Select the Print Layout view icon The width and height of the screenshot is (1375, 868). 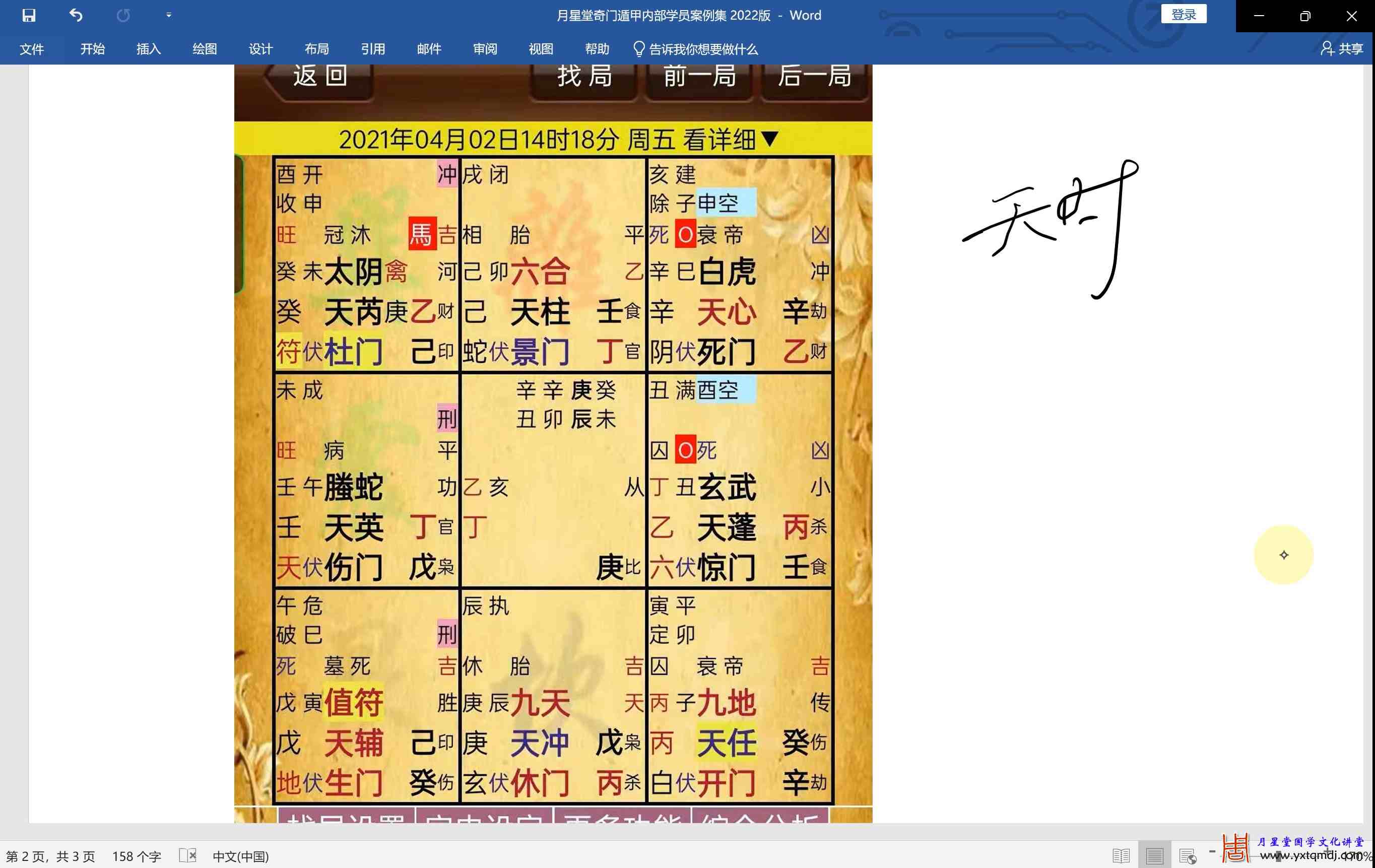1154,855
